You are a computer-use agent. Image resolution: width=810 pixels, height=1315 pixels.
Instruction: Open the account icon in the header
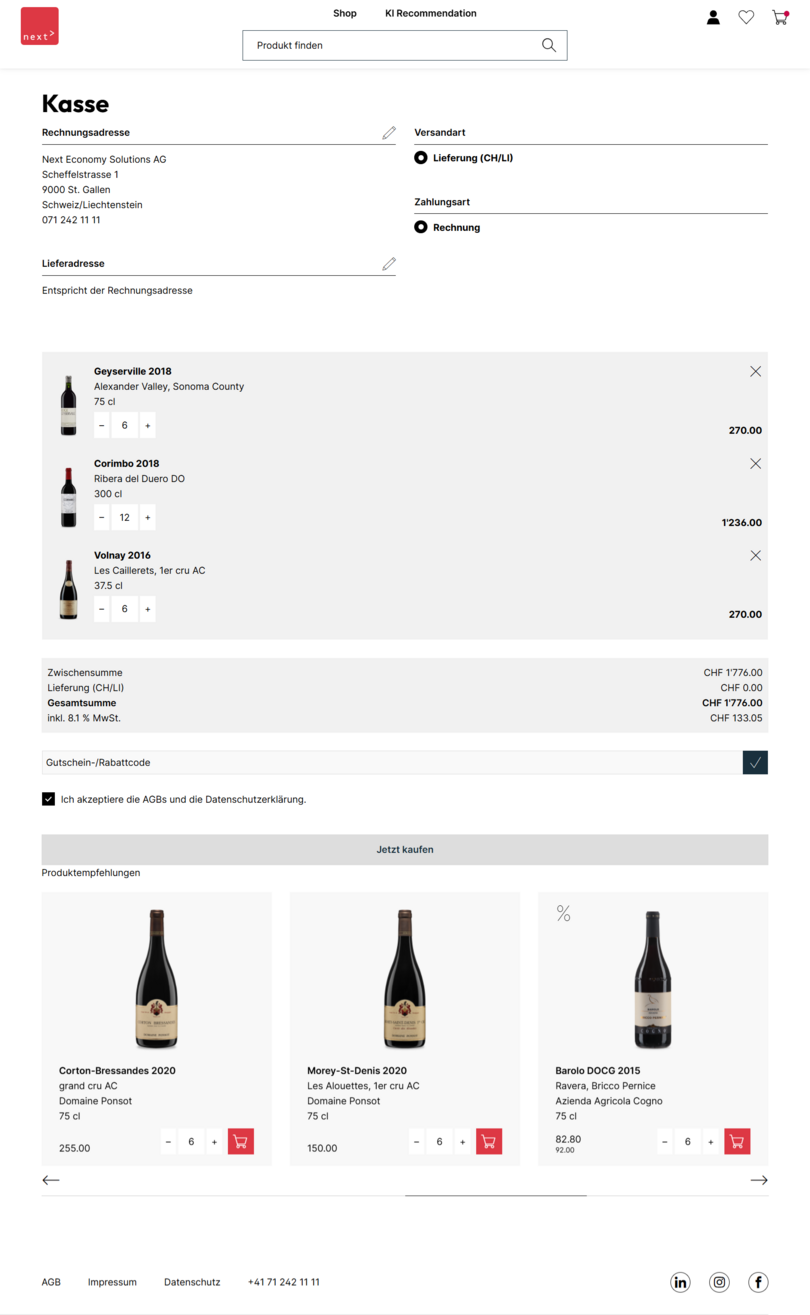point(713,17)
